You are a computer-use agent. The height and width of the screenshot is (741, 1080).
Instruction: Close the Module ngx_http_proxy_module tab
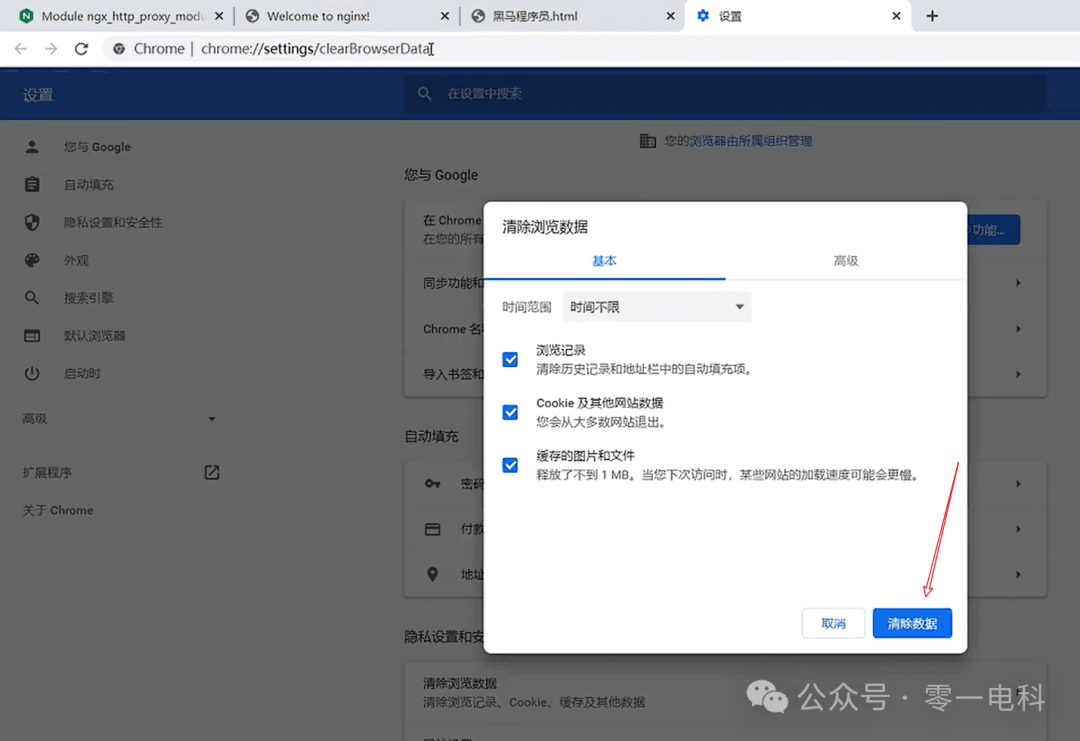pyautogui.click(x=219, y=16)
